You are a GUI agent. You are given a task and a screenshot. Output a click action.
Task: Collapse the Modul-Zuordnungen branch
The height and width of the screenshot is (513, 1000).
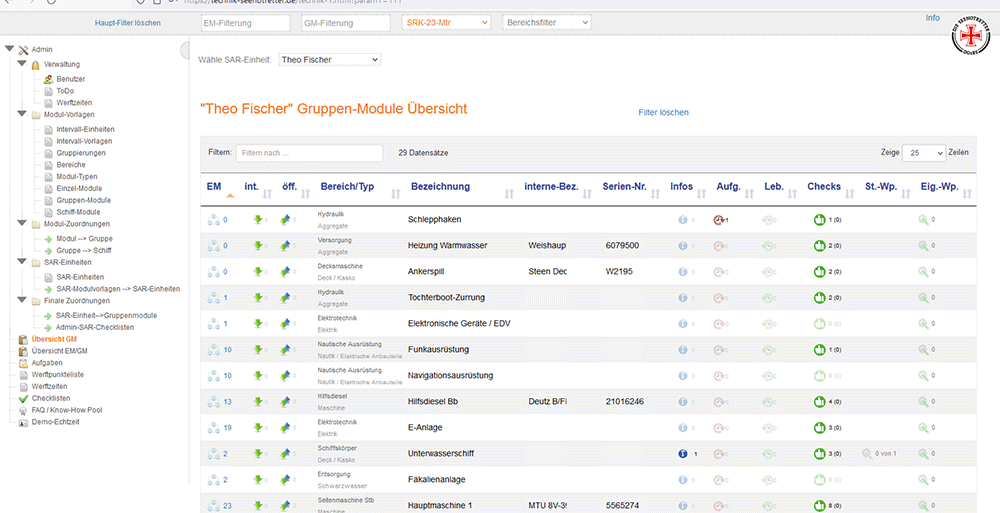click(22, 223)
